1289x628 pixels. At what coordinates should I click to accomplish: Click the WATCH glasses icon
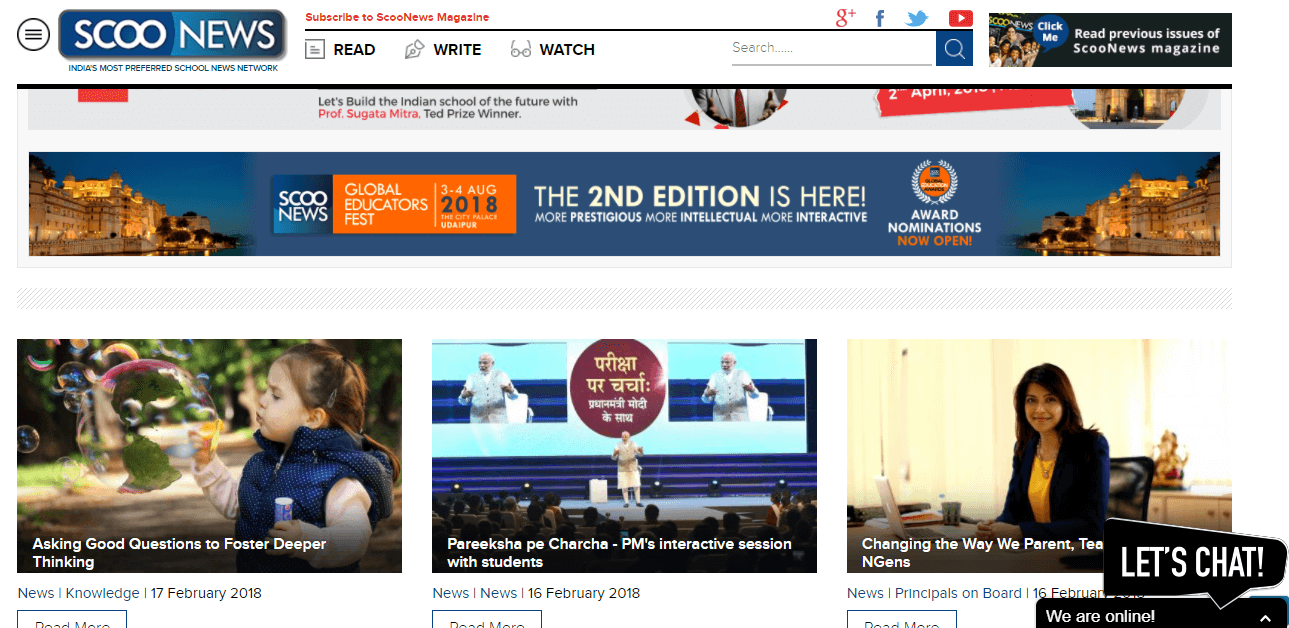(520, 49)
